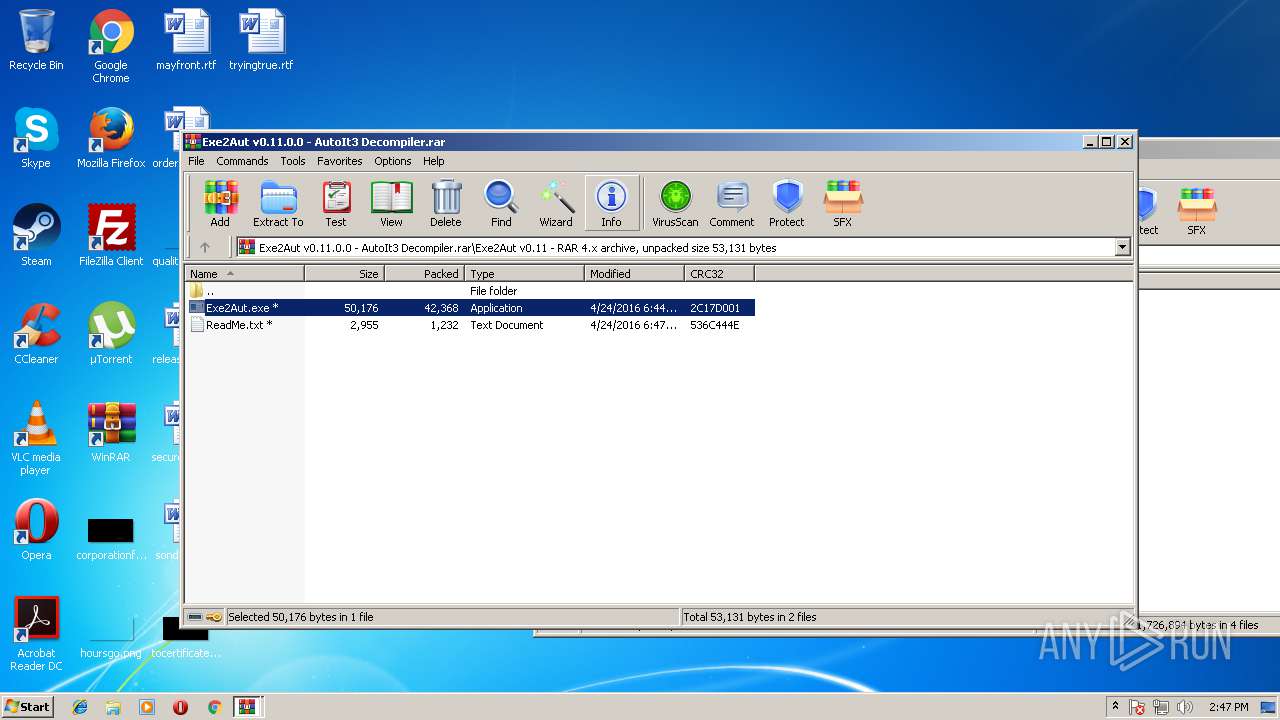This screenshot has height=720, width=1280.
Task: Open the Recycle Bin desktop icon
Action: [36, 40]
